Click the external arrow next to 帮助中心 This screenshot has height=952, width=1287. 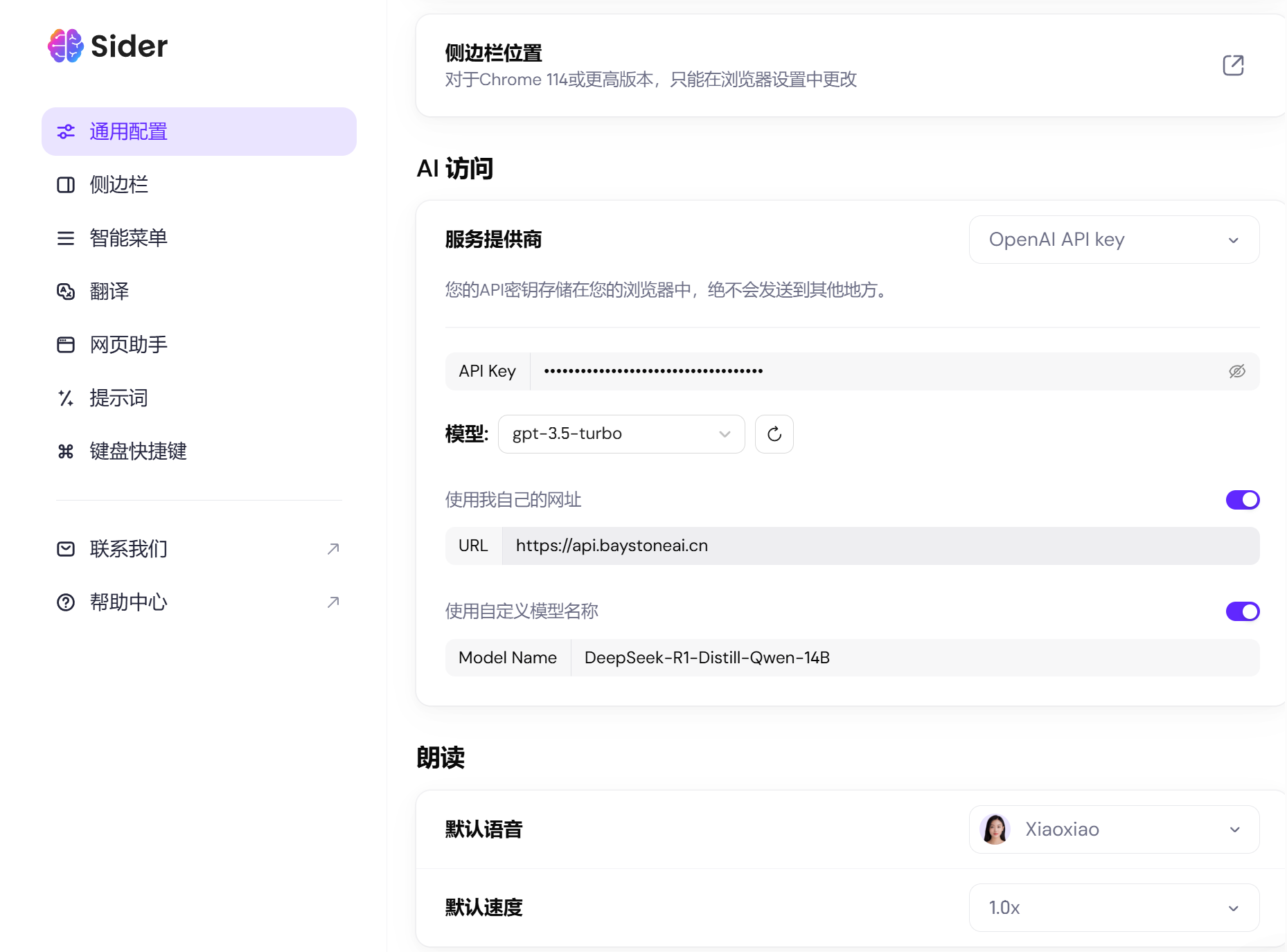[x=333, y=602]
